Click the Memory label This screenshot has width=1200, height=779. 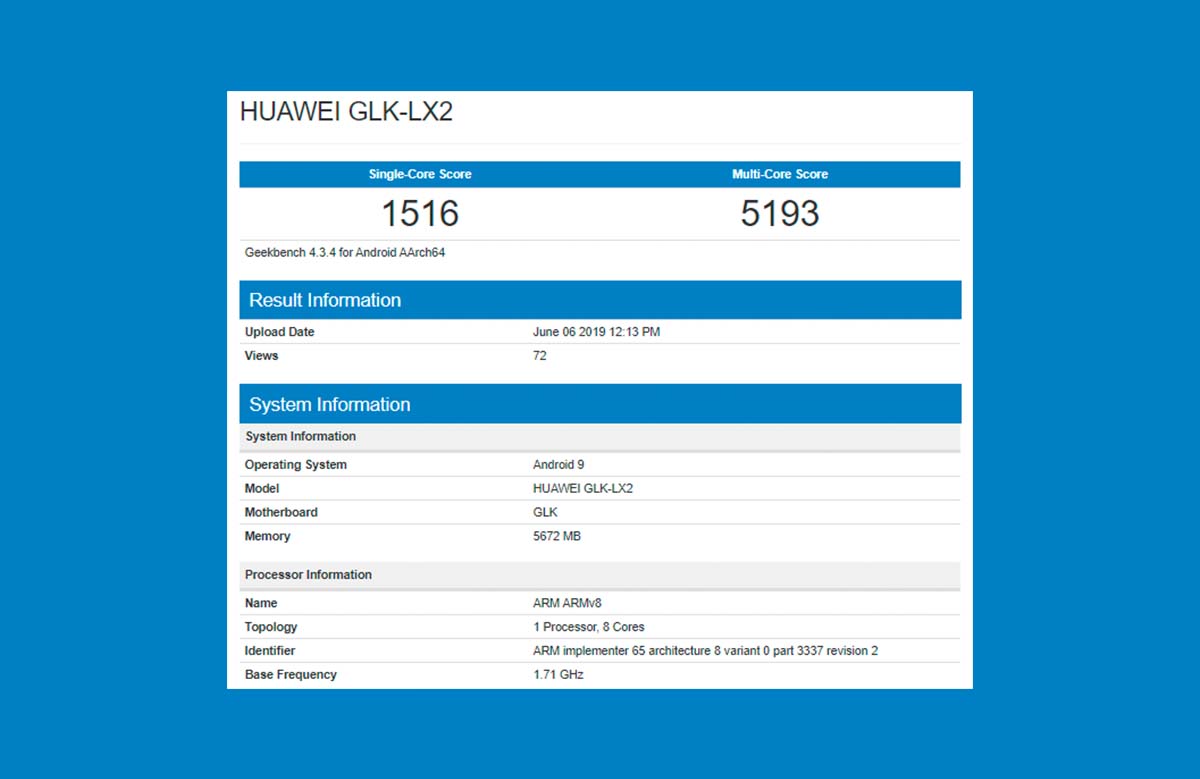(x=268, y=537)
